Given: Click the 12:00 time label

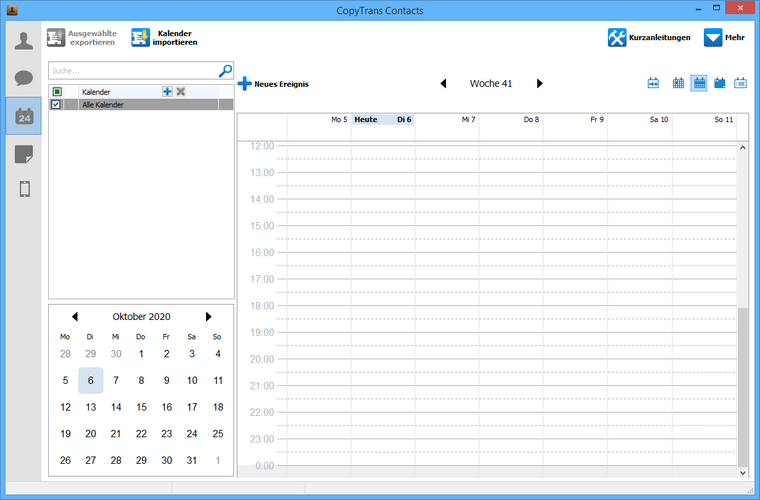Looking at the screenshot, I should click(262, 146).
